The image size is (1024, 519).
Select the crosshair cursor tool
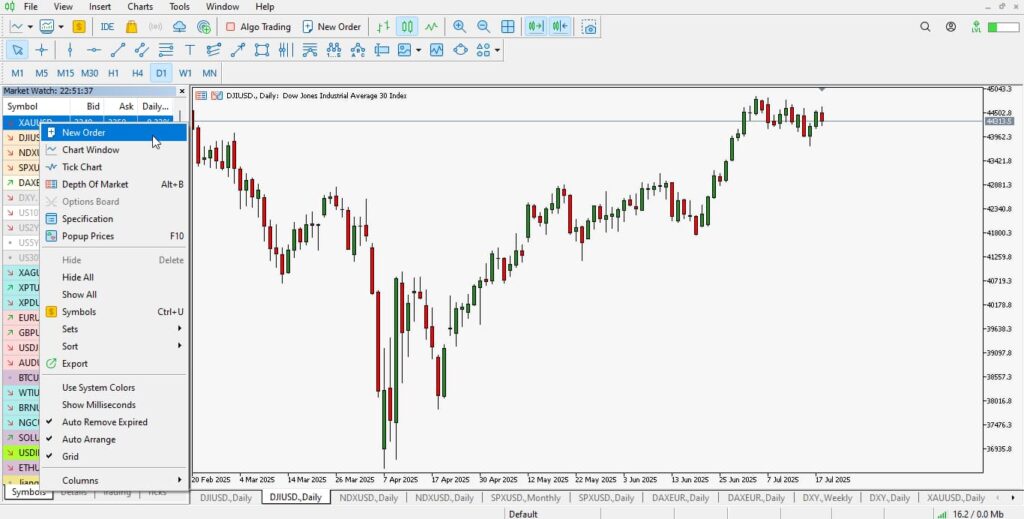(x=41, y=50)
